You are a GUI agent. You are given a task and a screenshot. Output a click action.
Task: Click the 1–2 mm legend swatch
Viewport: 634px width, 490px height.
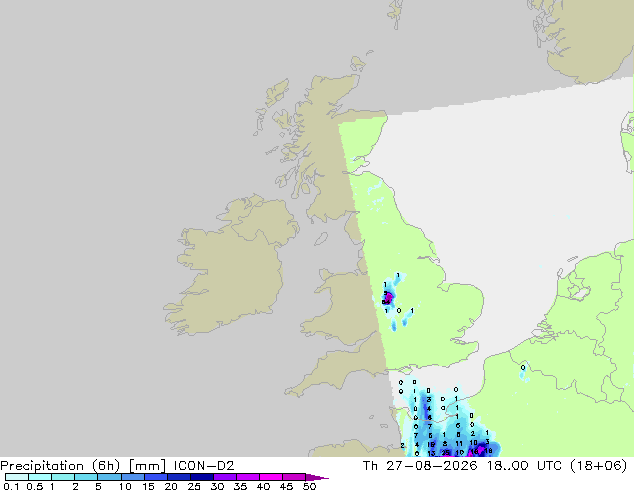pos(63,477)
